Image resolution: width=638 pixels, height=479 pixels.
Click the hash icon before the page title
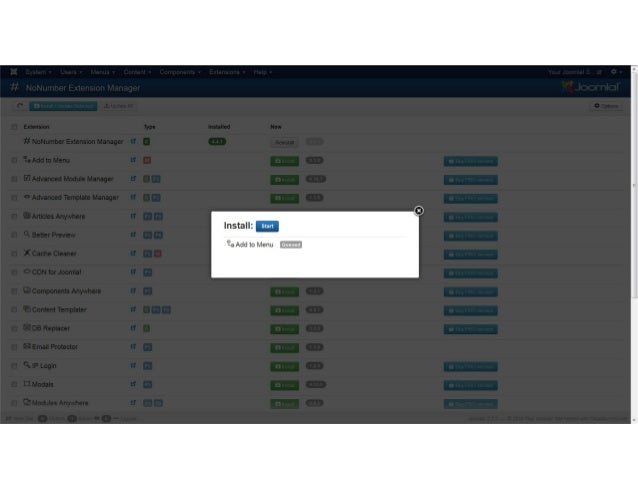coord(14,87)
